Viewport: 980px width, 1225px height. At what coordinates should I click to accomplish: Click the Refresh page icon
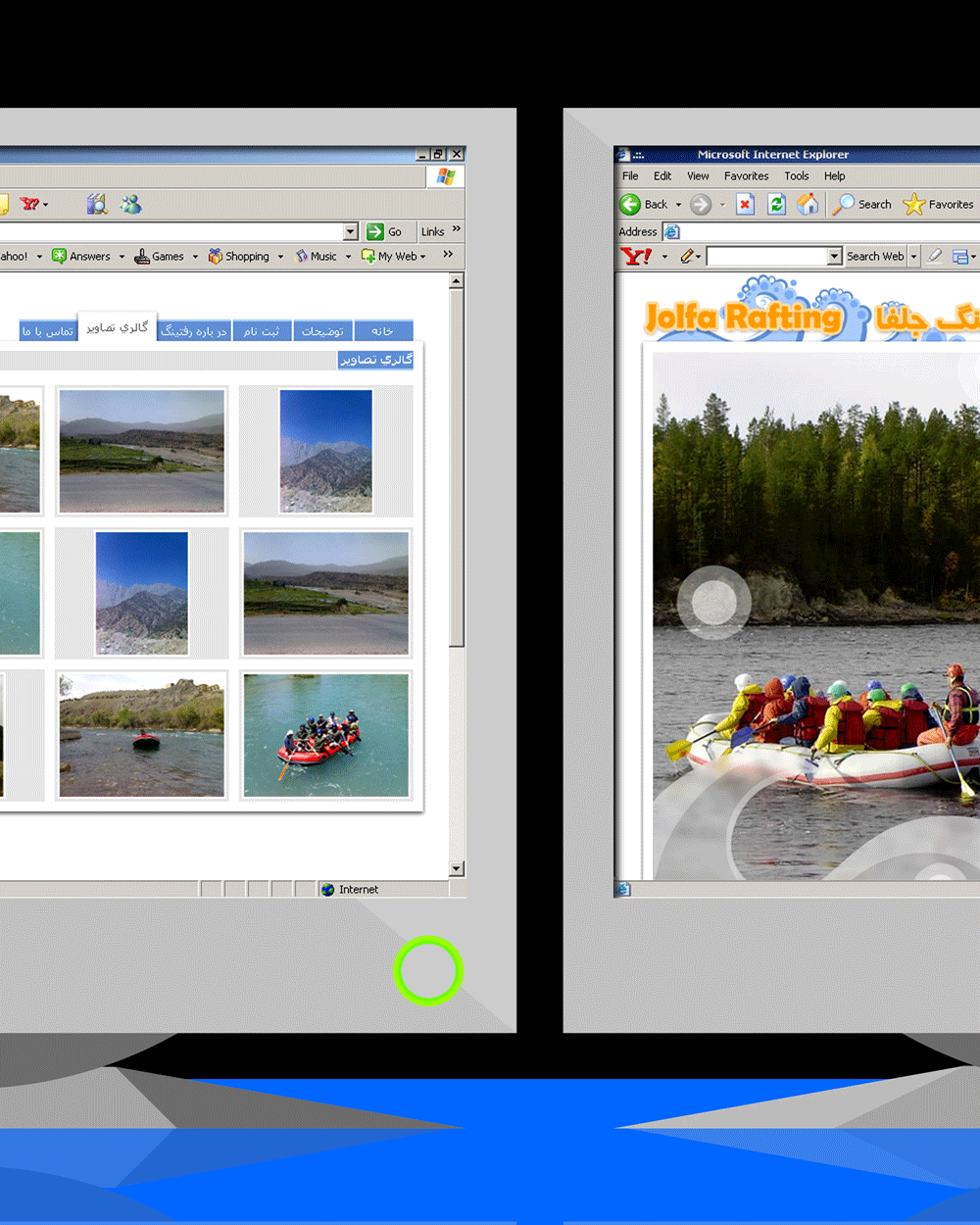click(x=776, y=204)
